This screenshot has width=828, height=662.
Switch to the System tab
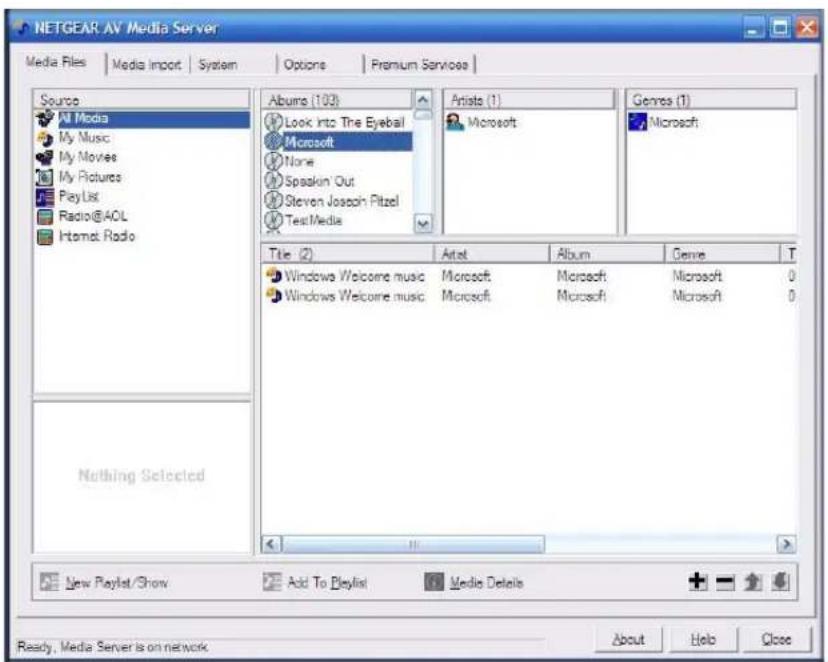pyautogui.click(x=218, y=65)
